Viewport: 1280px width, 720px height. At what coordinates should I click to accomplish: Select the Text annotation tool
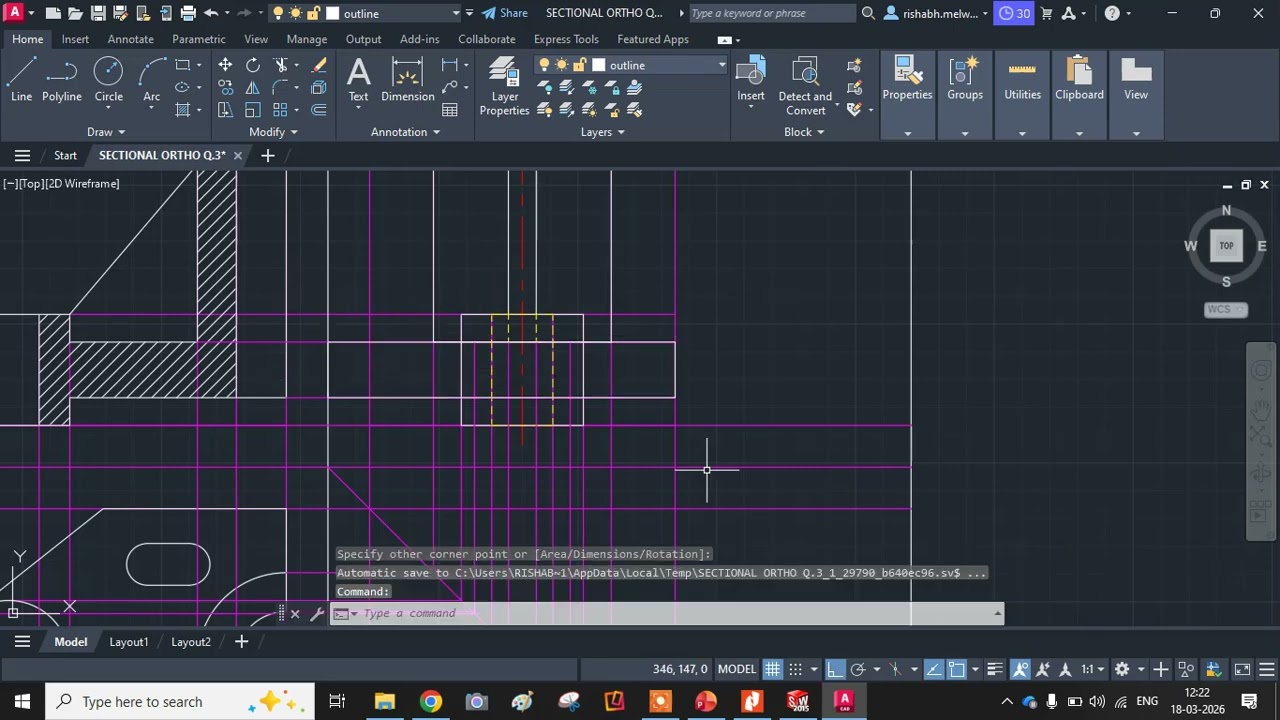(358, 80)
